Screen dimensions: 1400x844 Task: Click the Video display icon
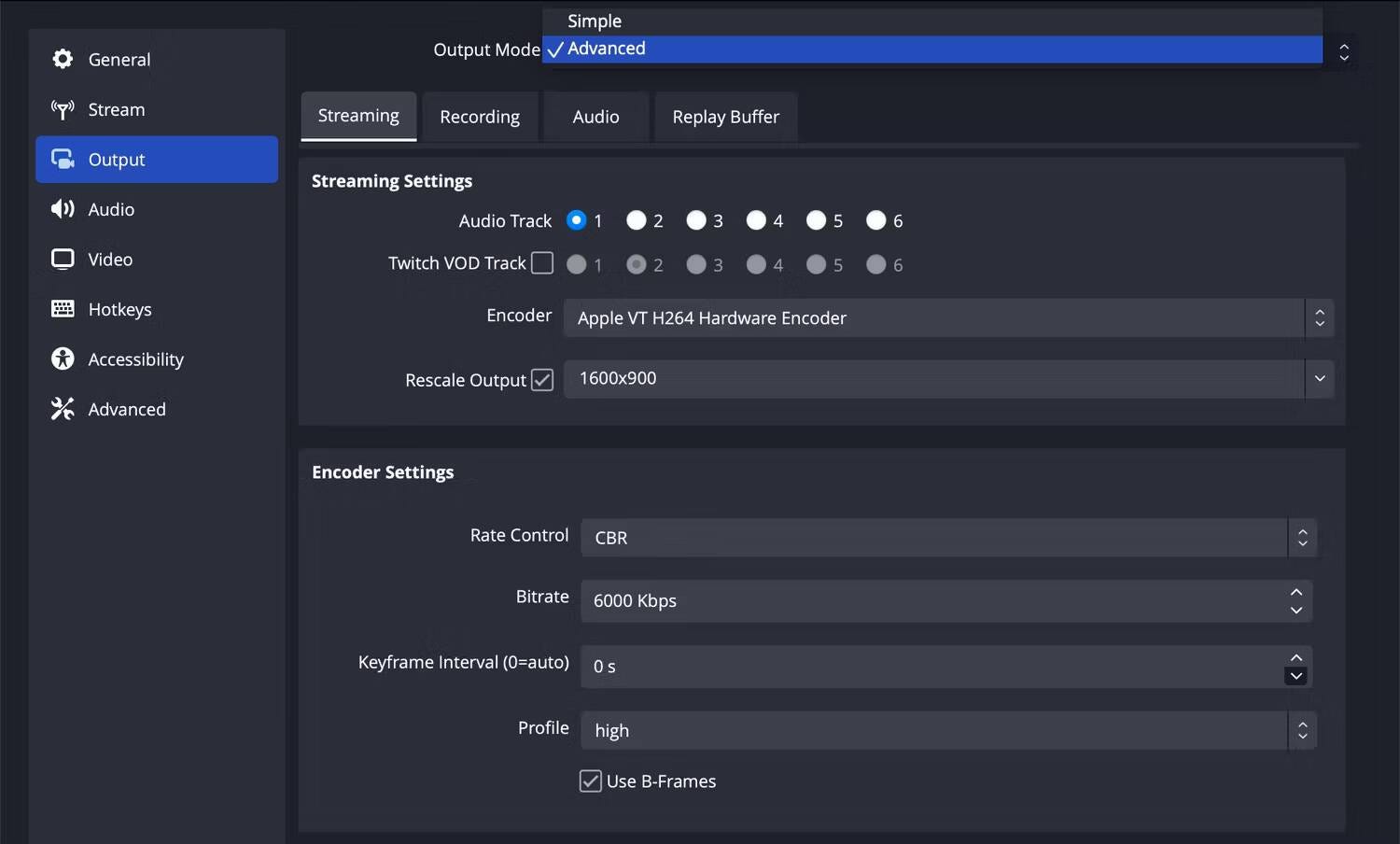point(63,259)
